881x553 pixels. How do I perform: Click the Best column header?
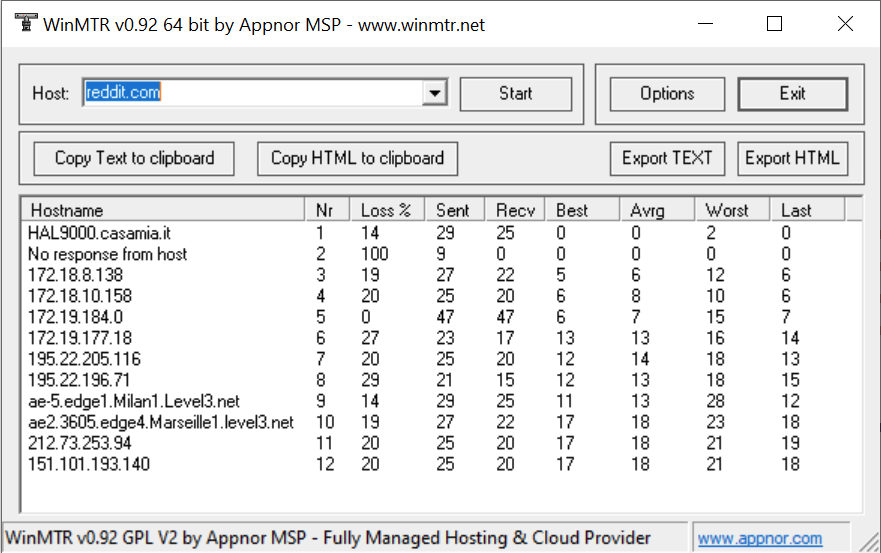[583, 210]
